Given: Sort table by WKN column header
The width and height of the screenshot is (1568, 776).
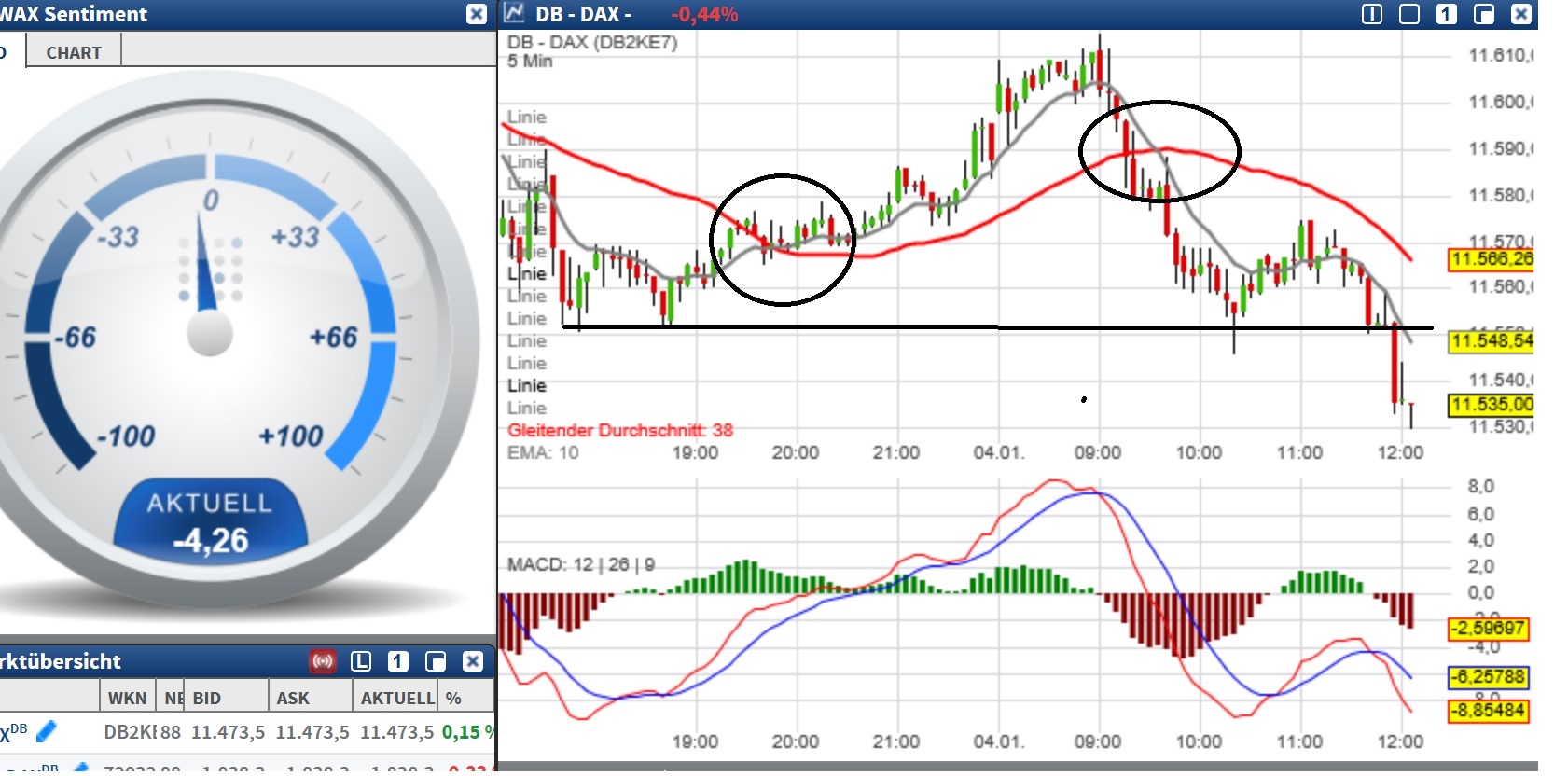Looking at the screenshot, I should click(x=127, y=698).
